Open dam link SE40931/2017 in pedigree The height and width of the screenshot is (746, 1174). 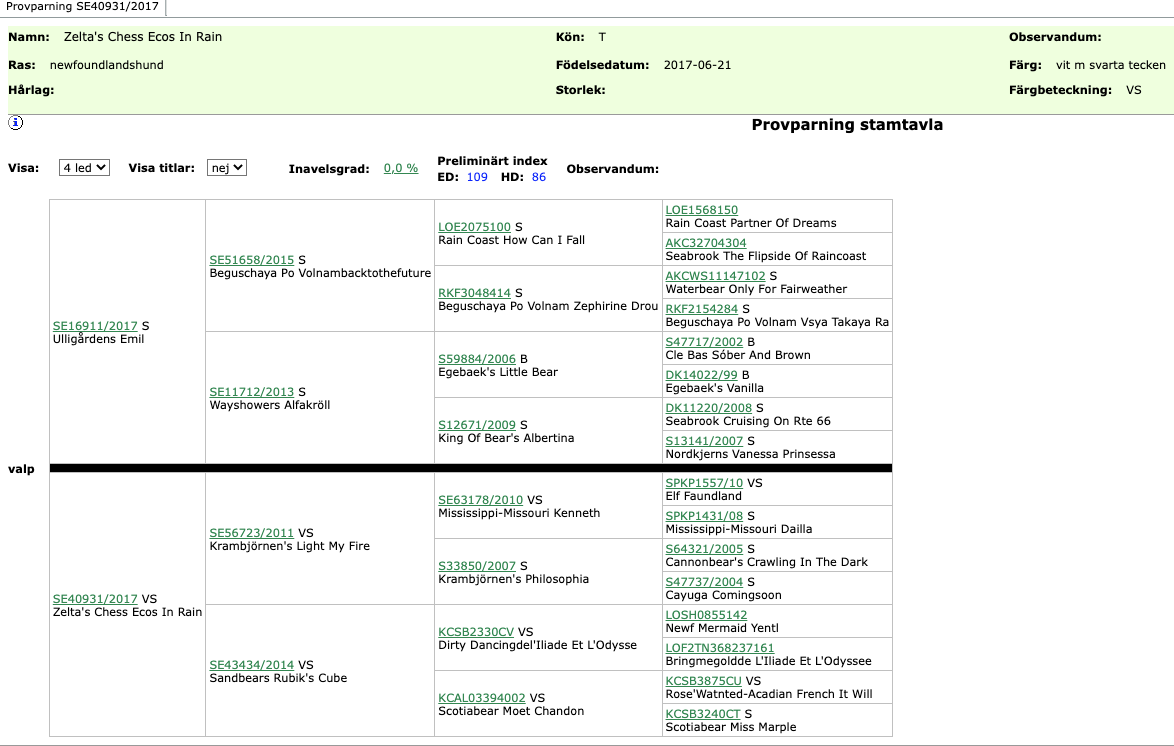tap(95, 599)
